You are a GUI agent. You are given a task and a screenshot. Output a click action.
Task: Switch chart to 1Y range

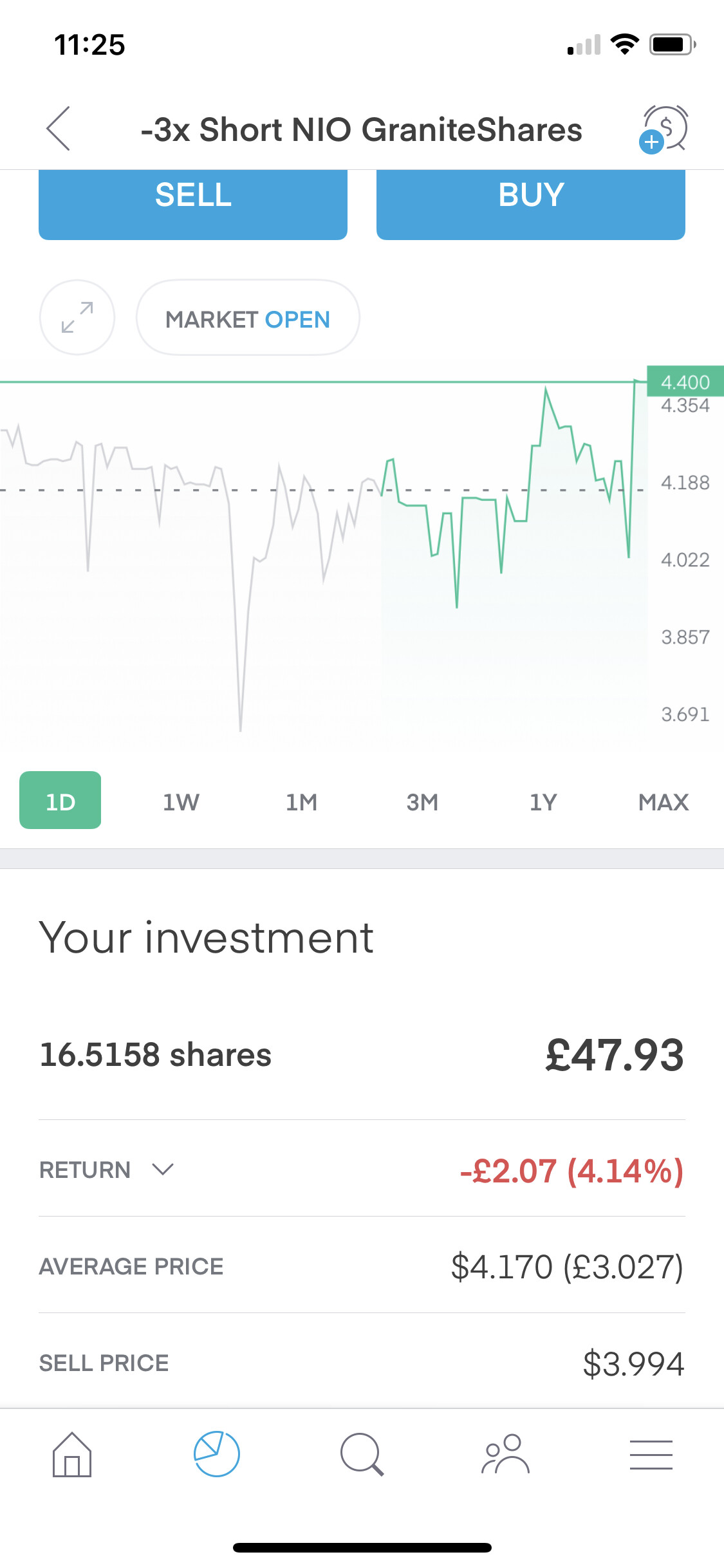click(543, 802)
